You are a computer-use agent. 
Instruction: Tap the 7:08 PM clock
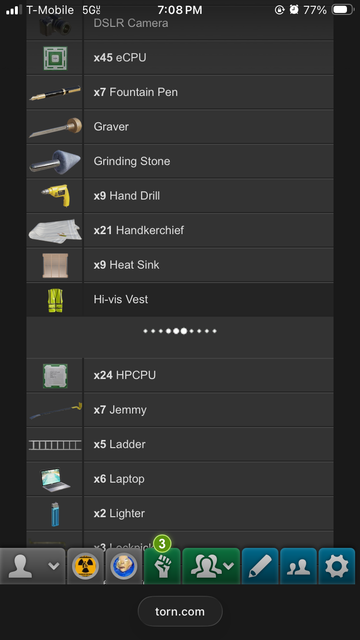pos(180,10)
